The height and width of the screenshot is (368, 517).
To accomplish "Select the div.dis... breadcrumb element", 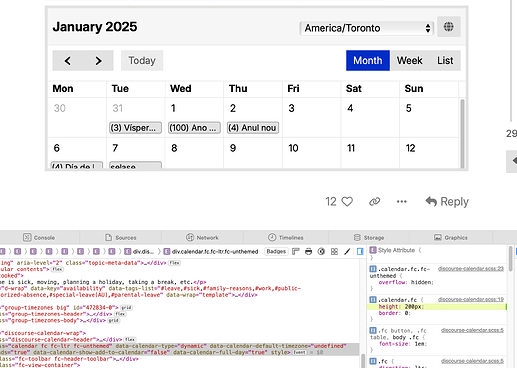I will 140,251.
